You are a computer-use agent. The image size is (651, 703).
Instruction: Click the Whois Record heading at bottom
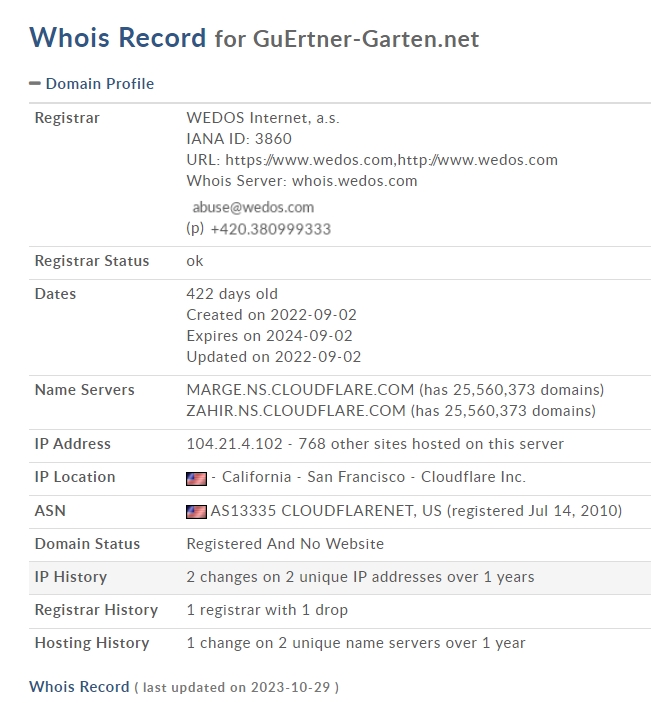(x=79, y=687)
